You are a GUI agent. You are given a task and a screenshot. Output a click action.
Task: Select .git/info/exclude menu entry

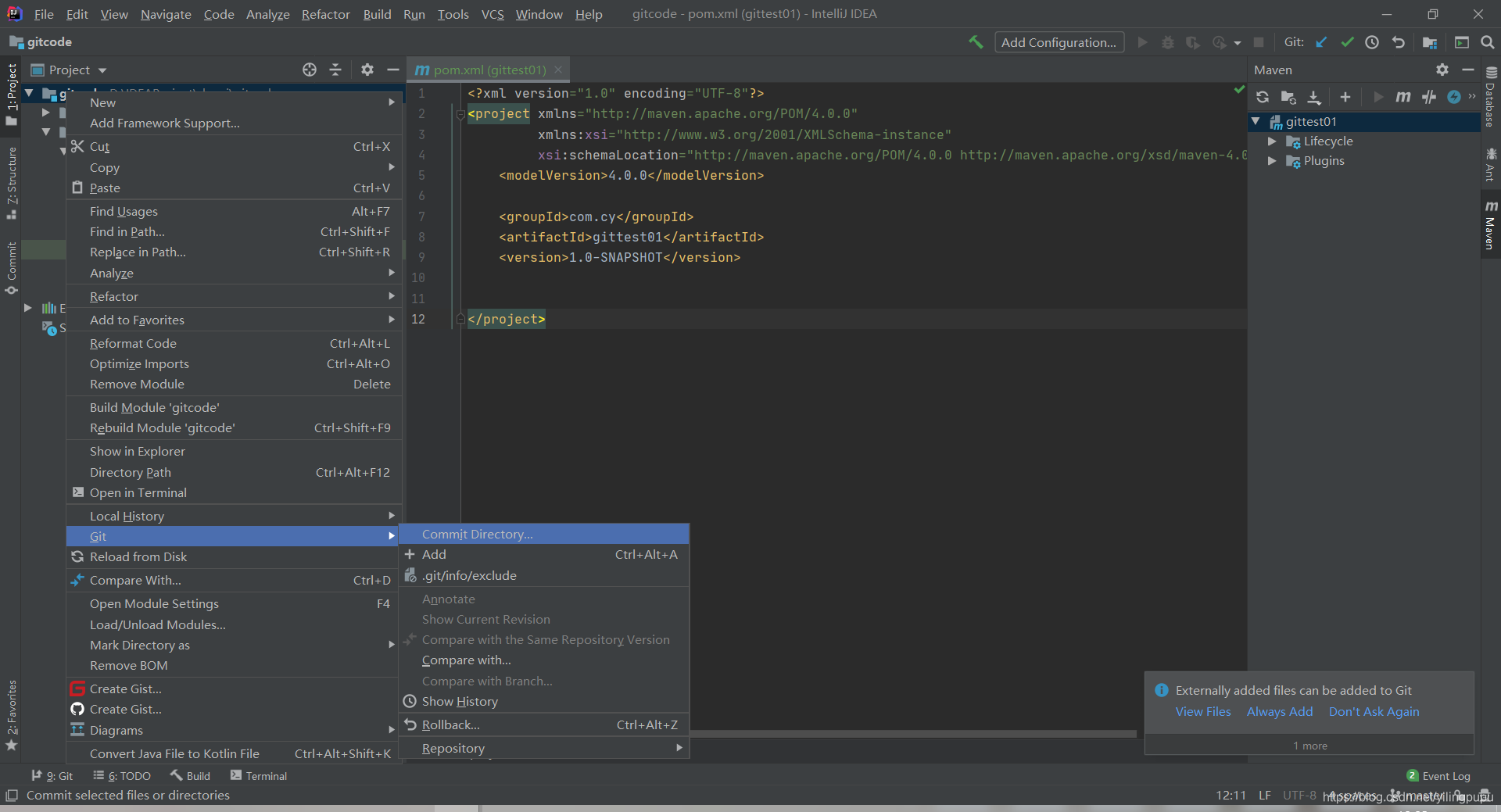(x=544, y=575)
